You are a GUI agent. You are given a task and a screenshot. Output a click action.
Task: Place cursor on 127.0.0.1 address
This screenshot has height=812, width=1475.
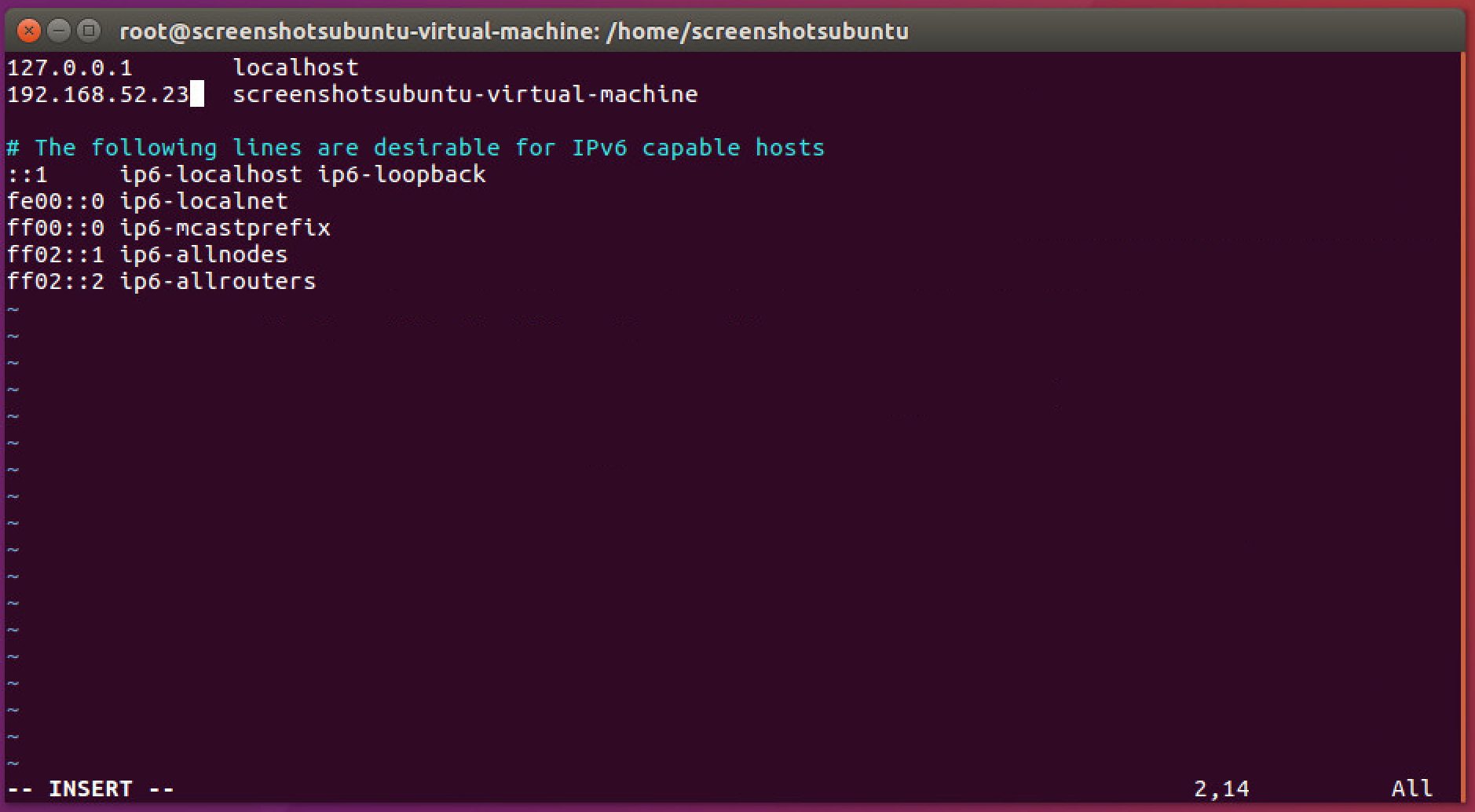tap(69, 68)
